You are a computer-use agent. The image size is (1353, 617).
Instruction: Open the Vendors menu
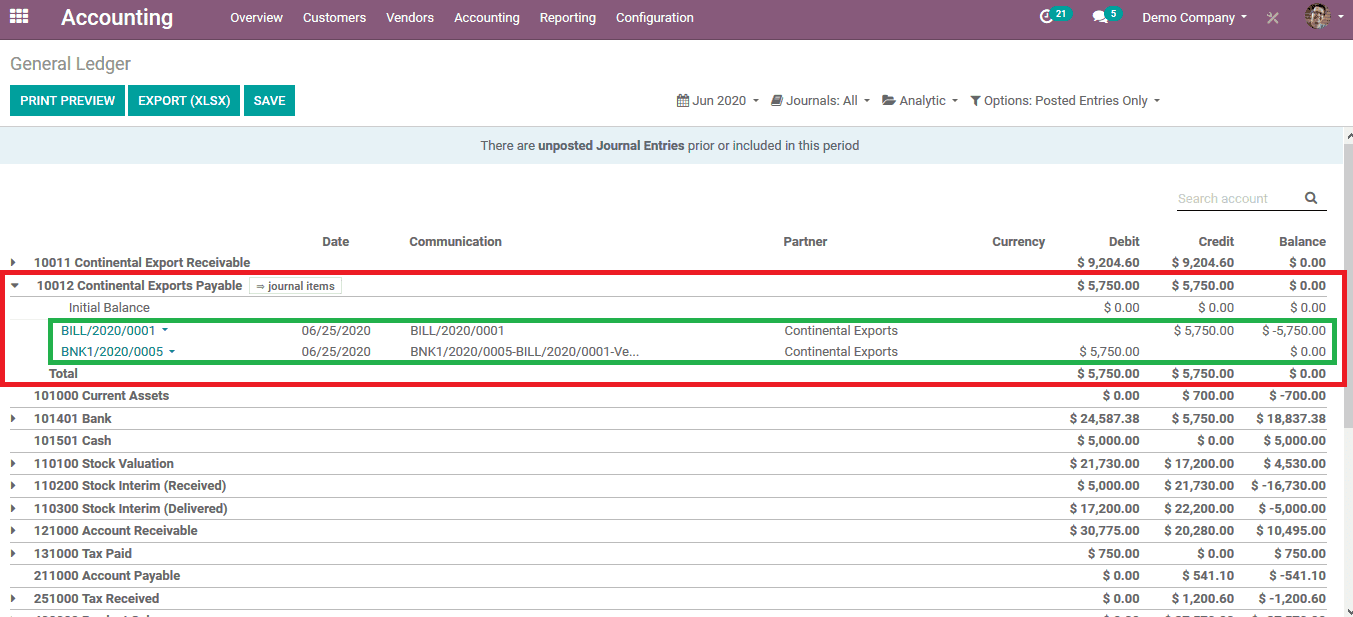tap(410, 17)
